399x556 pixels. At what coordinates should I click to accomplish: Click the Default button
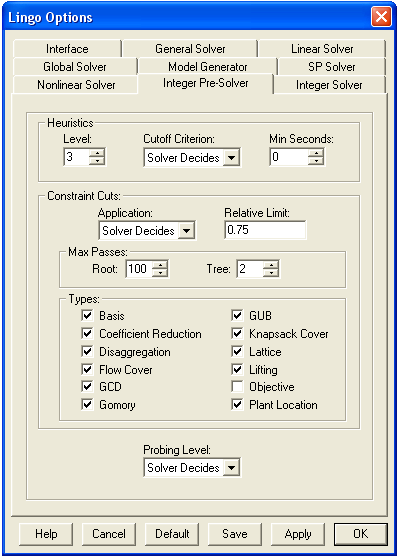tap(172, 534)
